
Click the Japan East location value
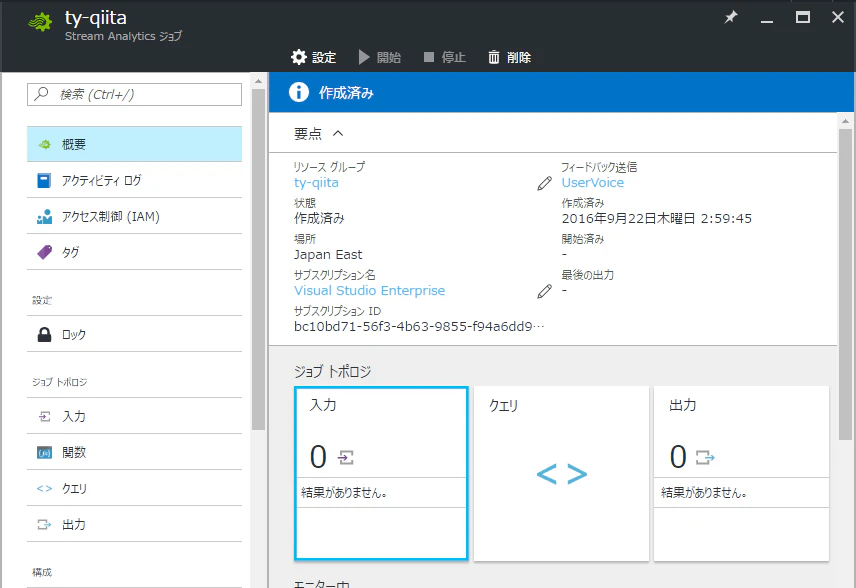pos(328,254)
